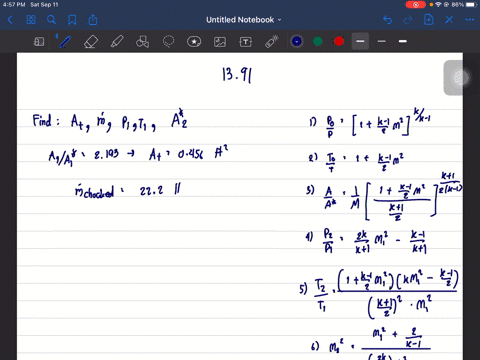480x360 pixels.
Task: Select the Pen tool
Action: pyautogui.click(x=64, y=42)
